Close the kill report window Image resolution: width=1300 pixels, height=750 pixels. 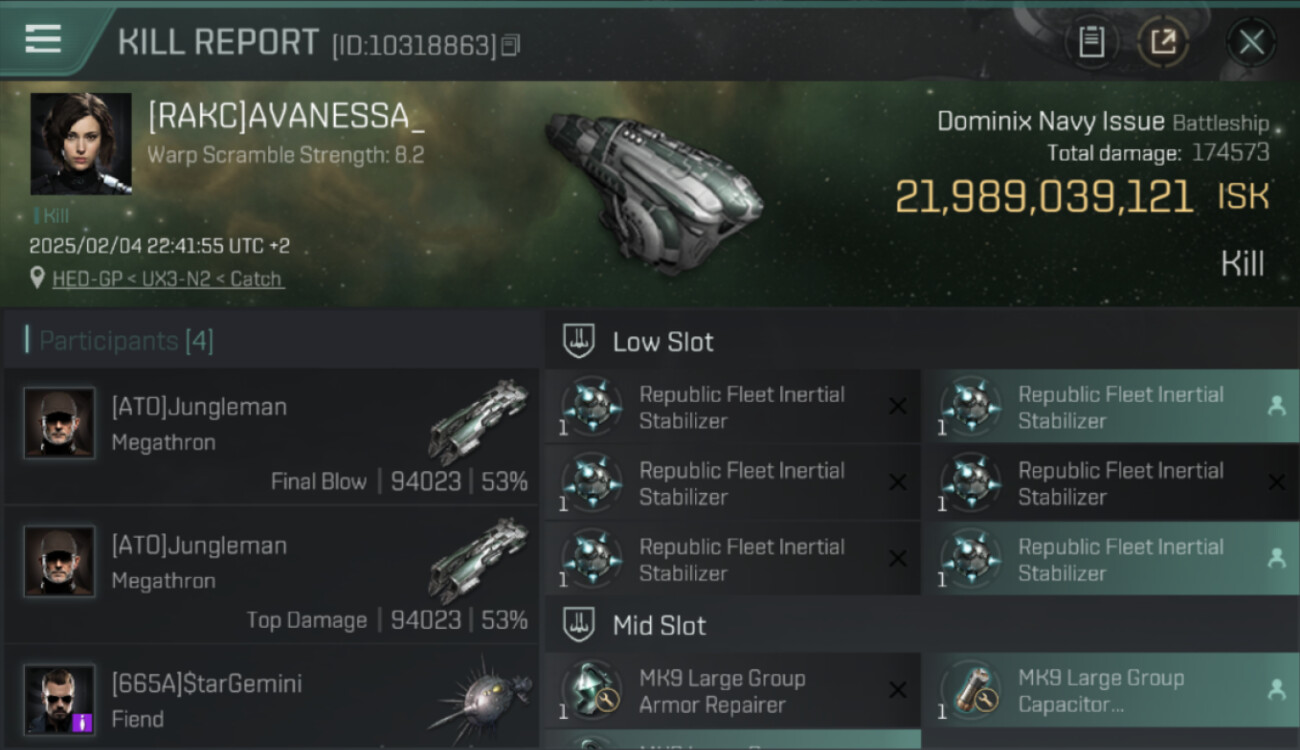[x=1251, y=42]
